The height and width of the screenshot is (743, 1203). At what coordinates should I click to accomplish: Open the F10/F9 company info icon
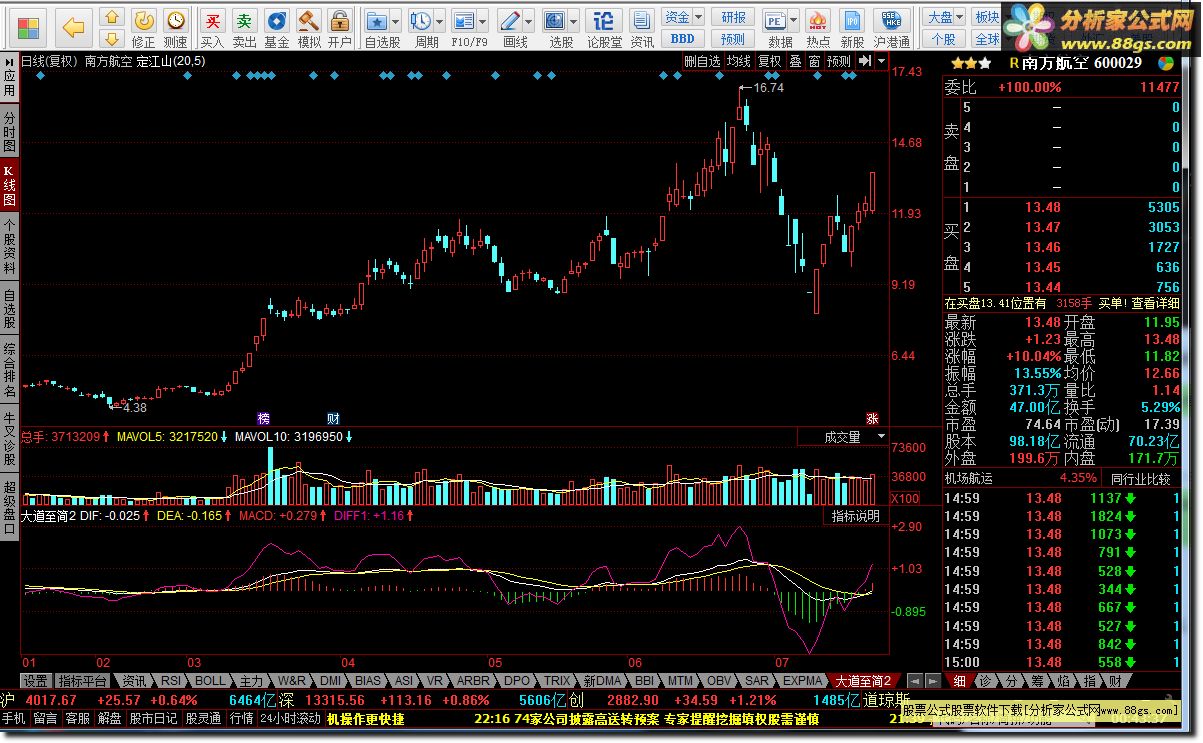tap(463, 20)
